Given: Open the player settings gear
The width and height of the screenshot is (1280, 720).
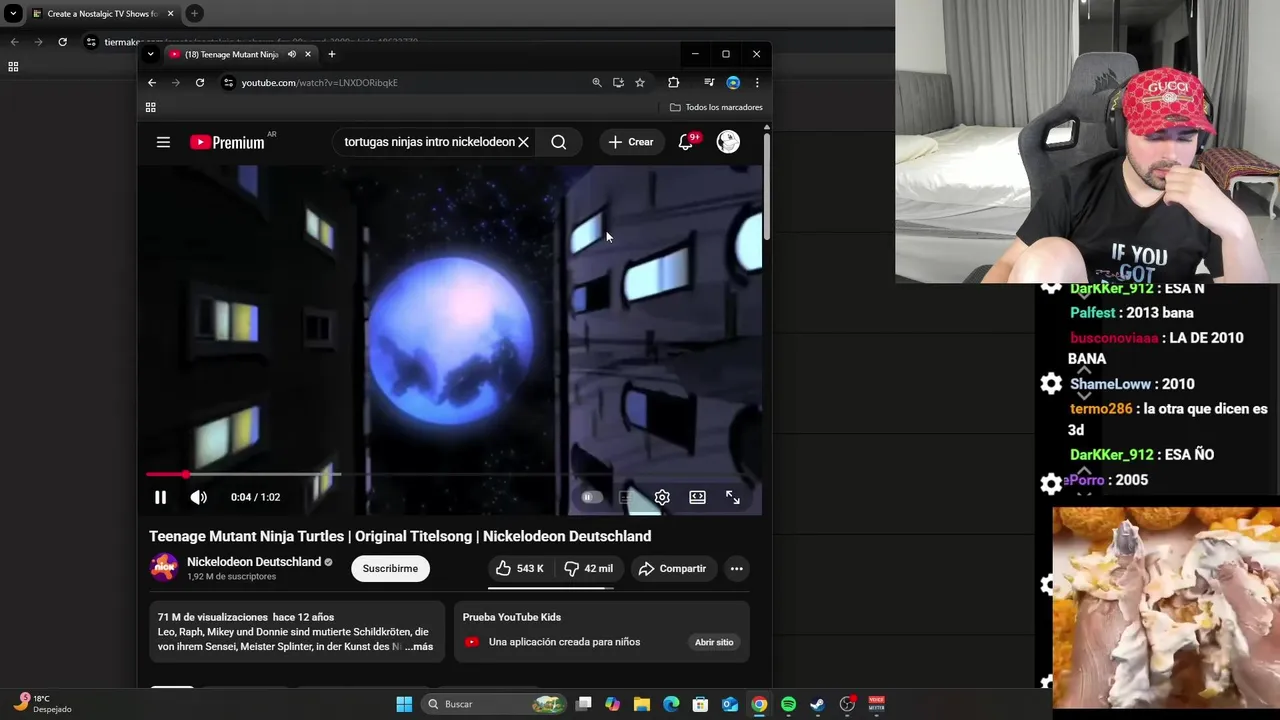Looking at the screenshot, I should coord(662,497).
